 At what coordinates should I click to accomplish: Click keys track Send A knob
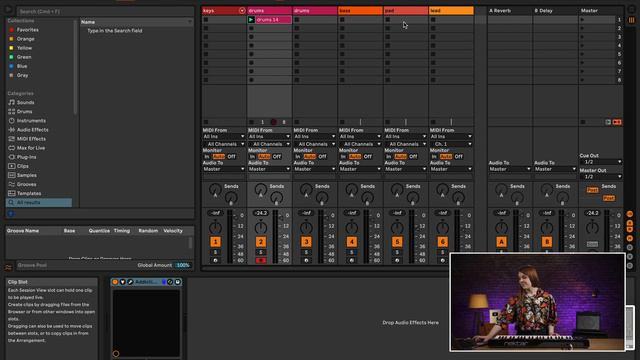pos(215,189)
